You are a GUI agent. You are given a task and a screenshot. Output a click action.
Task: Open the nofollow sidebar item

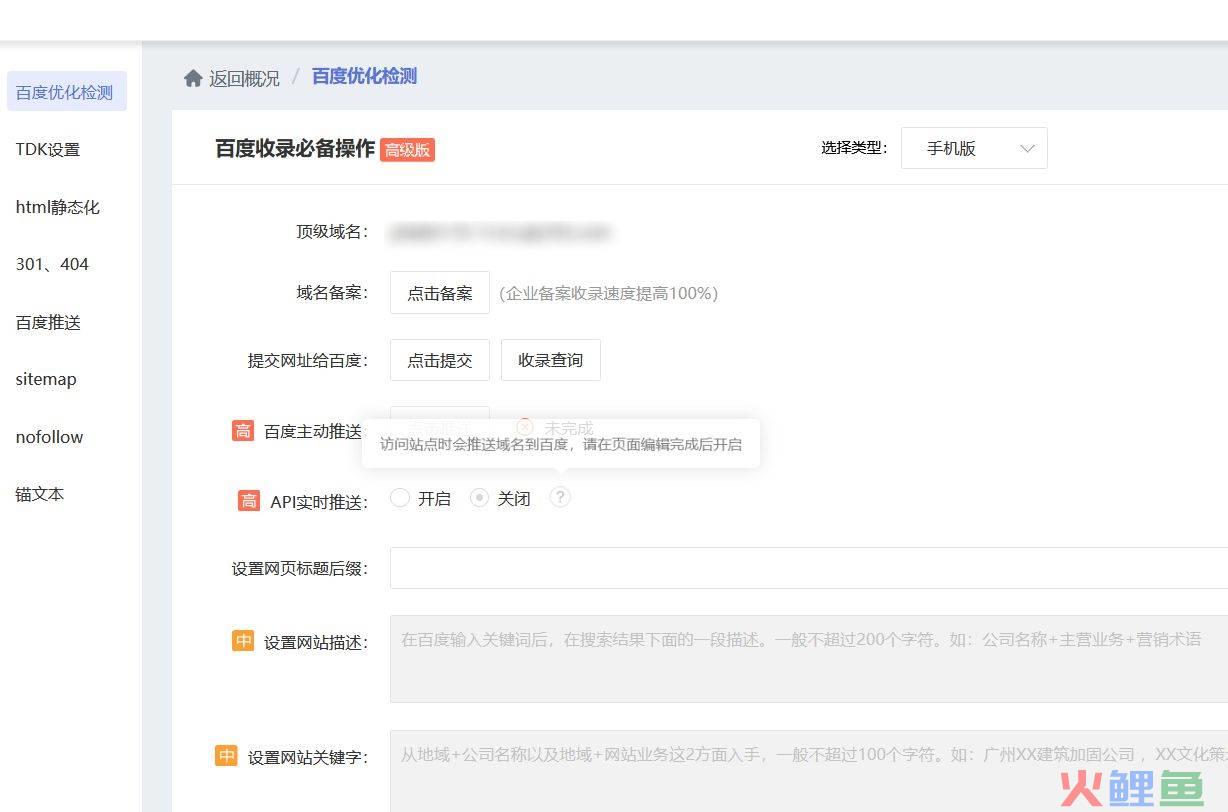point(49,437)
